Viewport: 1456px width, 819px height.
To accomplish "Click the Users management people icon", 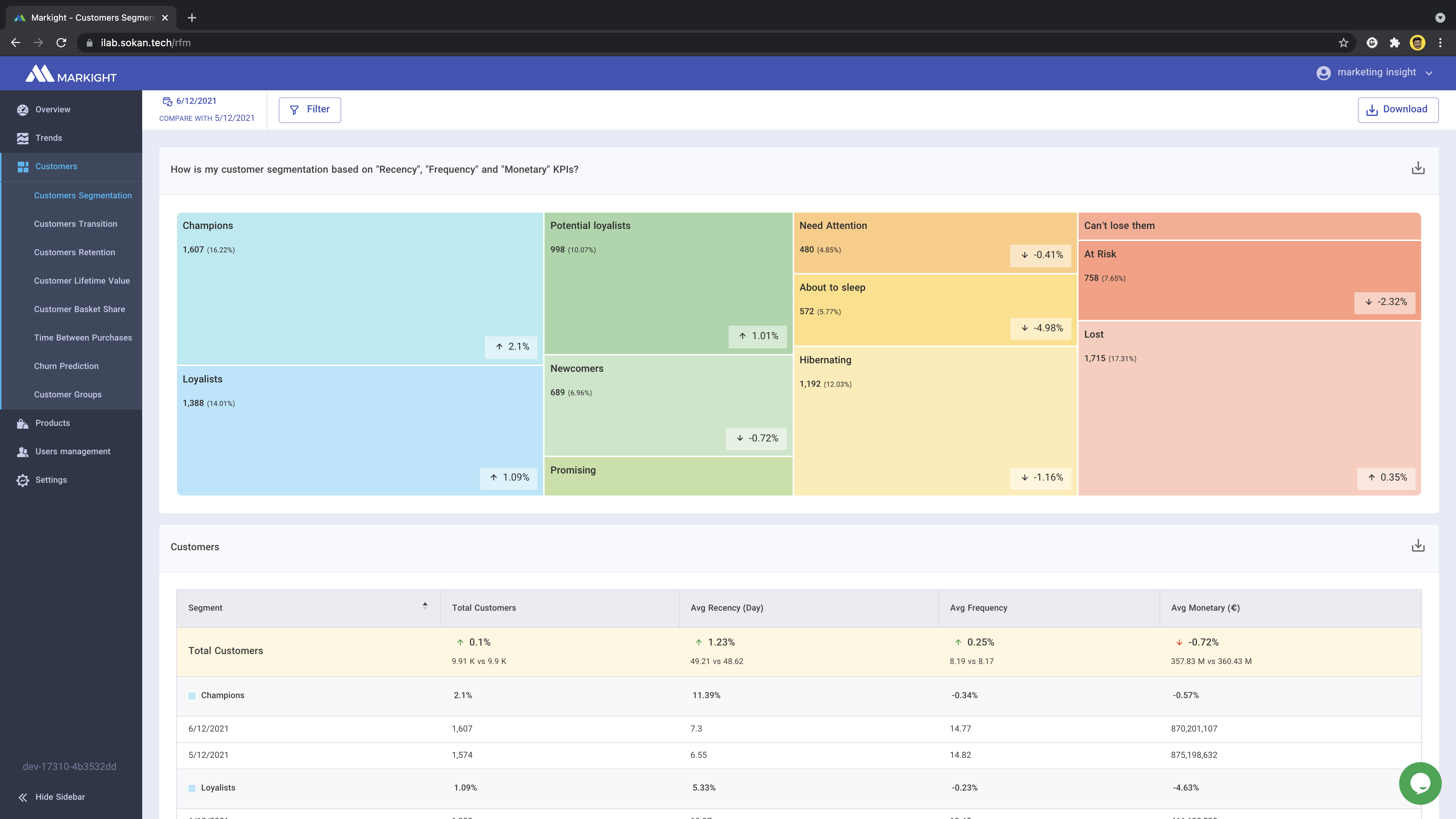I will (x=23, y=451).
